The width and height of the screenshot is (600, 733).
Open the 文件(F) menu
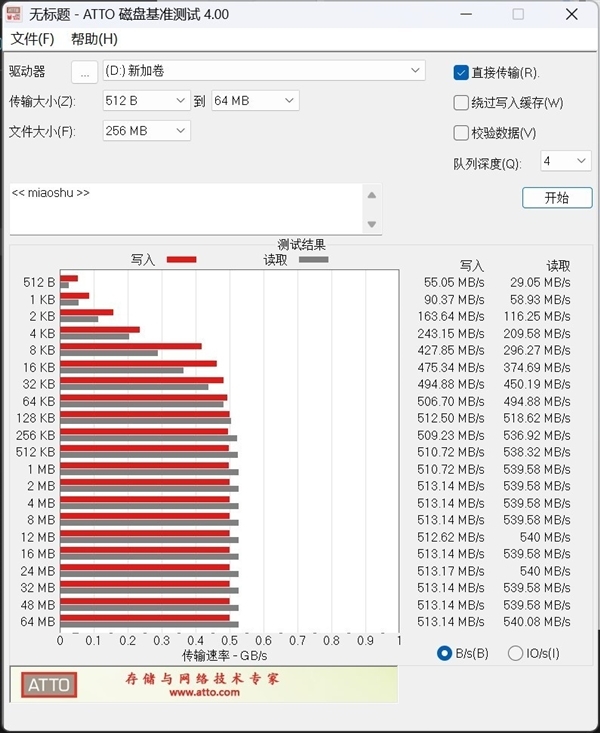click(x=32, y=39)
